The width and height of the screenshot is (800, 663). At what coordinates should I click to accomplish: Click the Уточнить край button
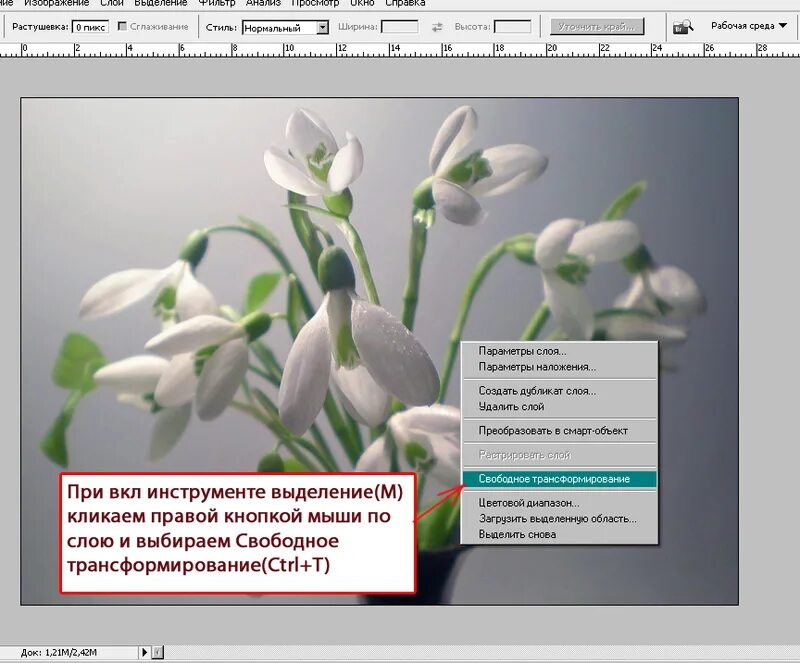597,27
